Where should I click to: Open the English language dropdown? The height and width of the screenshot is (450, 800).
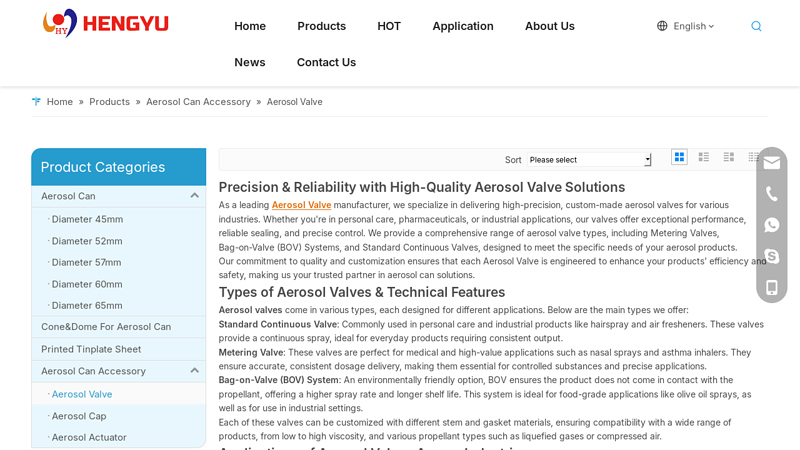tap(693, 26)
